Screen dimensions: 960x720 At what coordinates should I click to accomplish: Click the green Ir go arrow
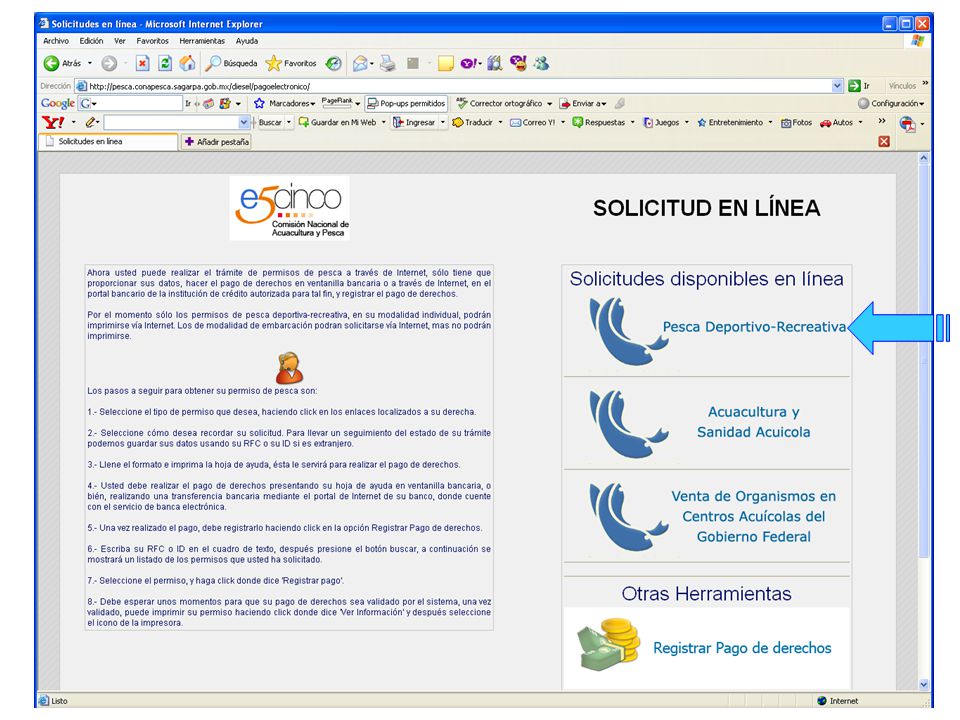coord(854,86)
